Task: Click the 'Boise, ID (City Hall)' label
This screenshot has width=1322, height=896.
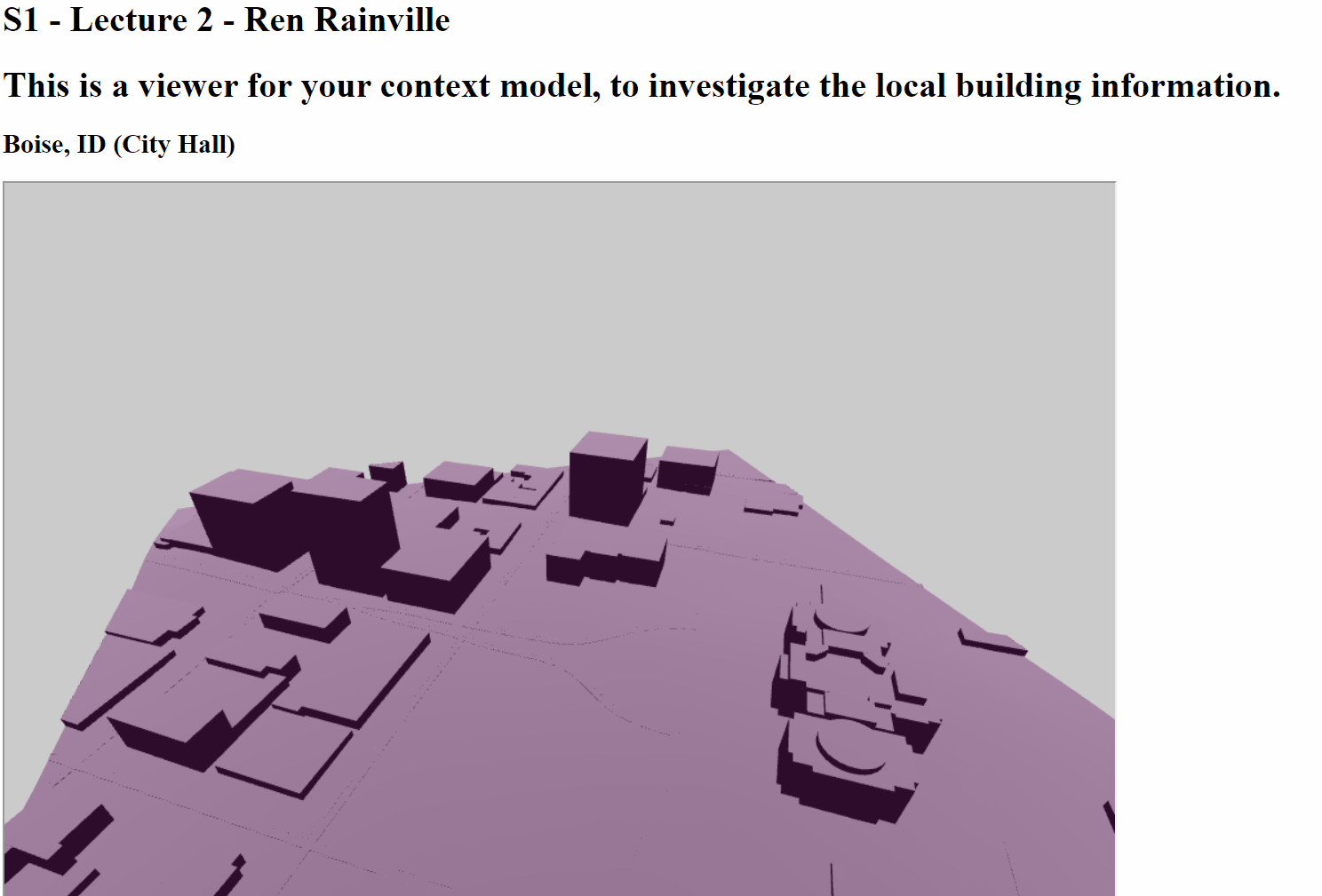Action: pyautogui.click(x=119, y=144)
